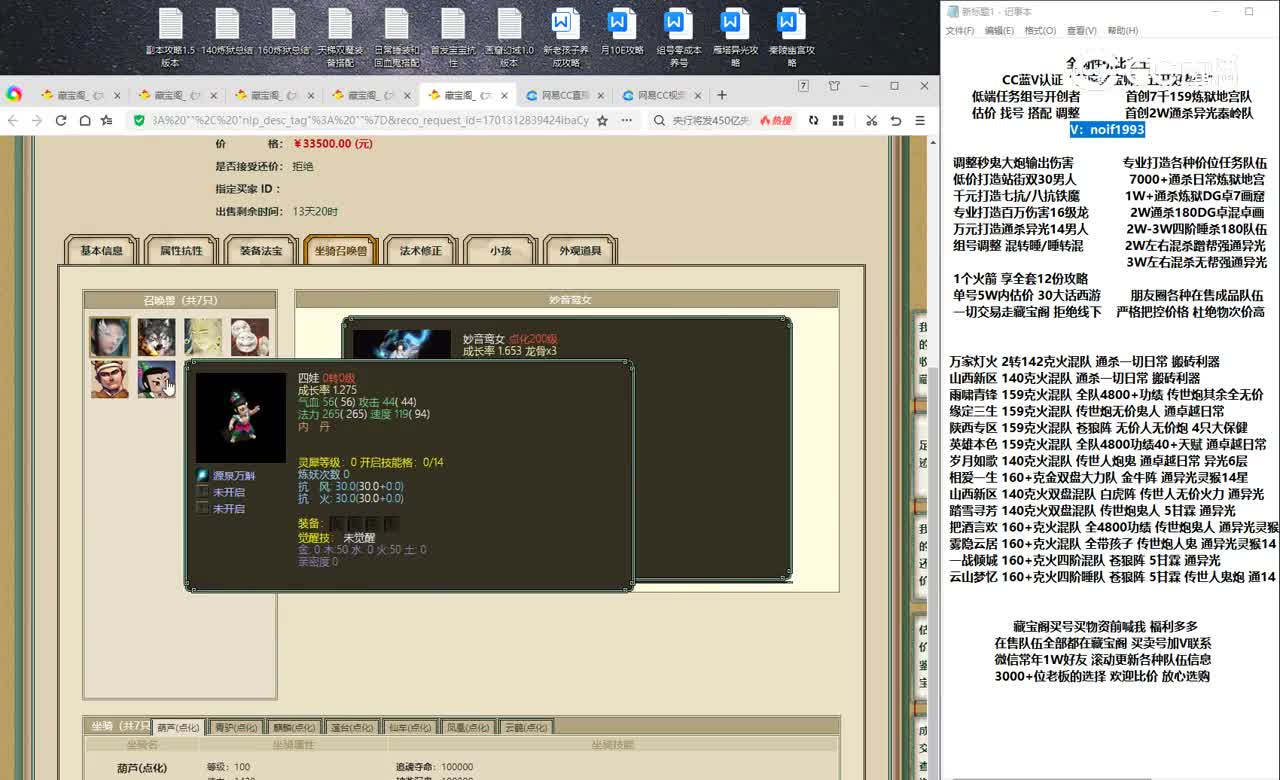The width and height of the screenshot is (1280, 780).
Task: Click the browser address bar URL
Action: point(370,120)
